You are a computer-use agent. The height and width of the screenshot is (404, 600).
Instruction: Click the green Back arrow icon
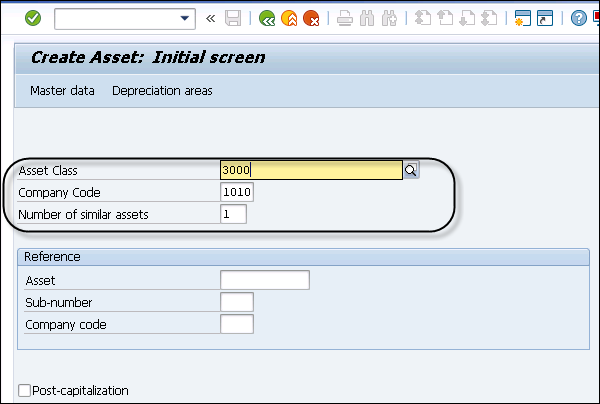(266, 18)
